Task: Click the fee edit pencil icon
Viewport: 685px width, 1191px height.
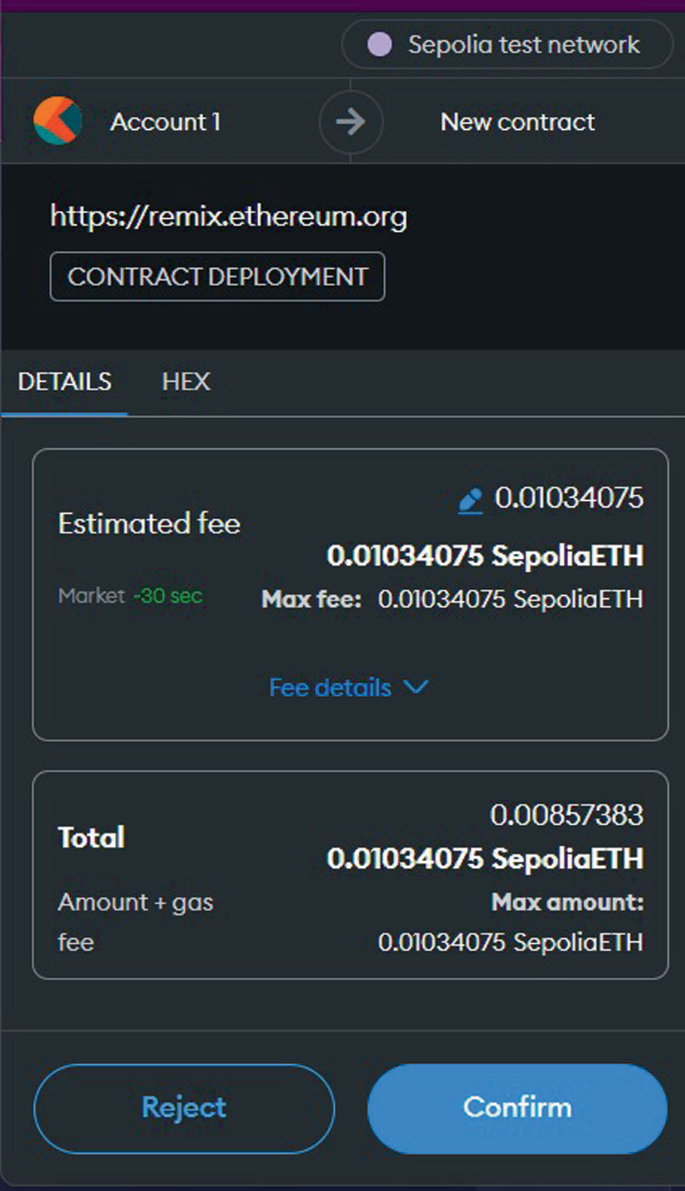Action: pyautogui.click(x=470, y=500)
